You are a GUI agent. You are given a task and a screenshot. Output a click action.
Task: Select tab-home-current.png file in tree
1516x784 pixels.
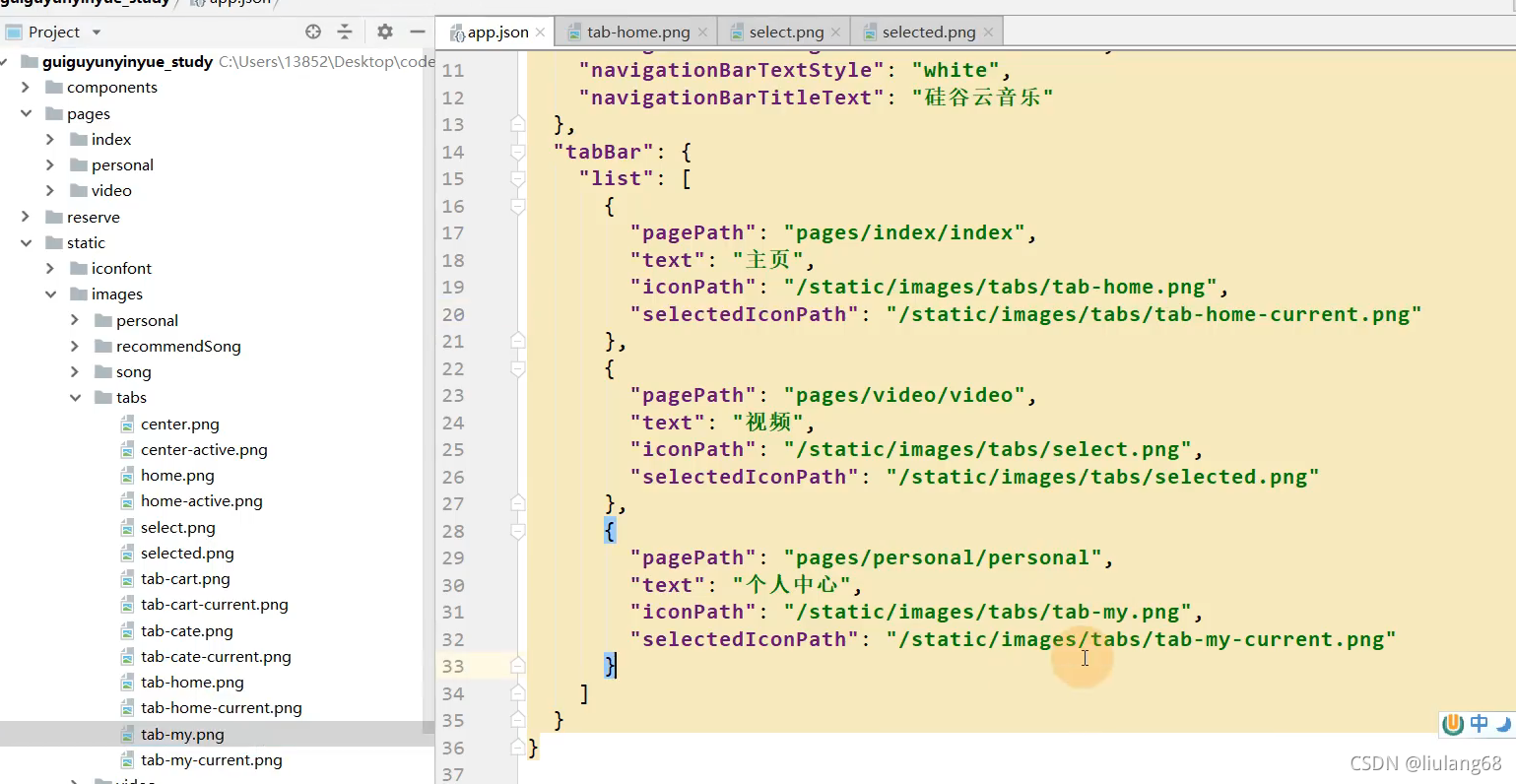[x=221, y=708]
